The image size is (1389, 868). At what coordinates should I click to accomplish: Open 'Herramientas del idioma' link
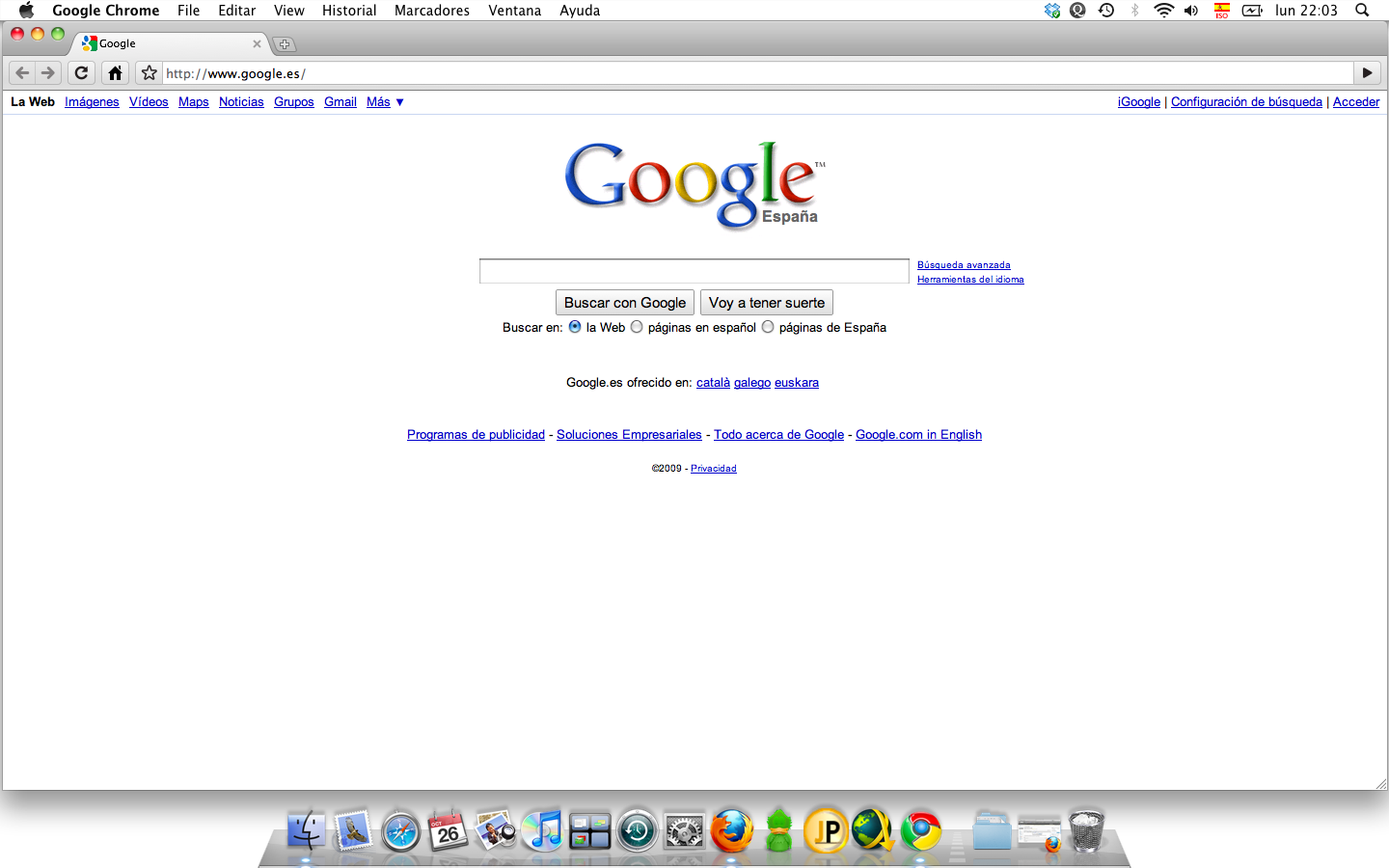point(970,280)
